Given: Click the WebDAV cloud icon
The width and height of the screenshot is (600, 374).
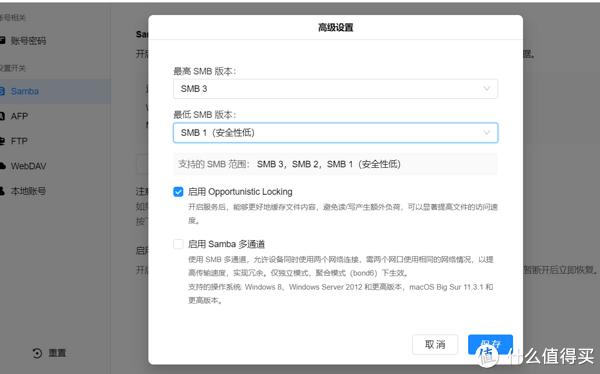Looking at the screenshot, I should click(3, 166).
